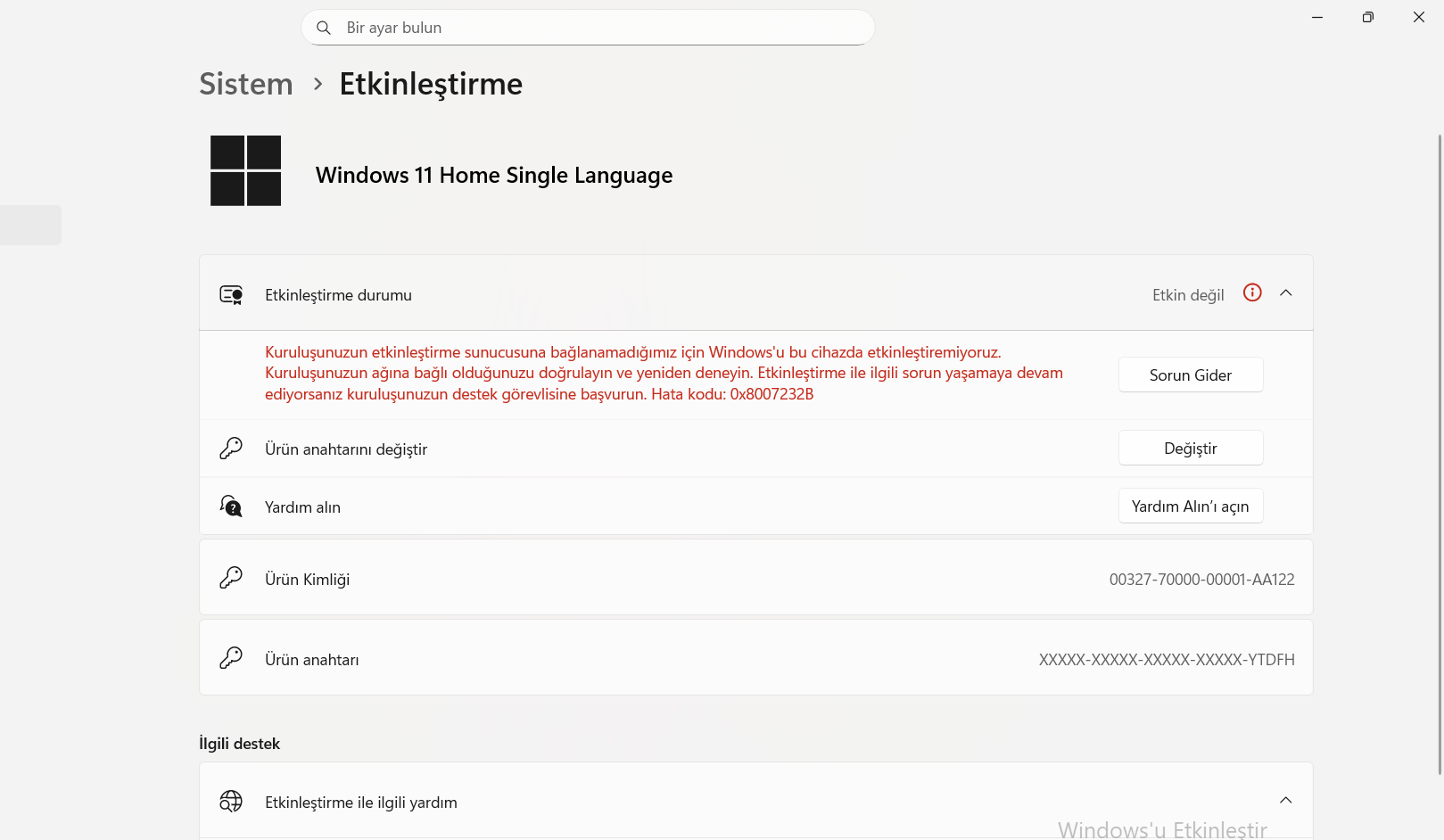The width and height of the screenshot is (1444, 840).
Task: Click the red info warning icon
Action: tap(1252, 292)
